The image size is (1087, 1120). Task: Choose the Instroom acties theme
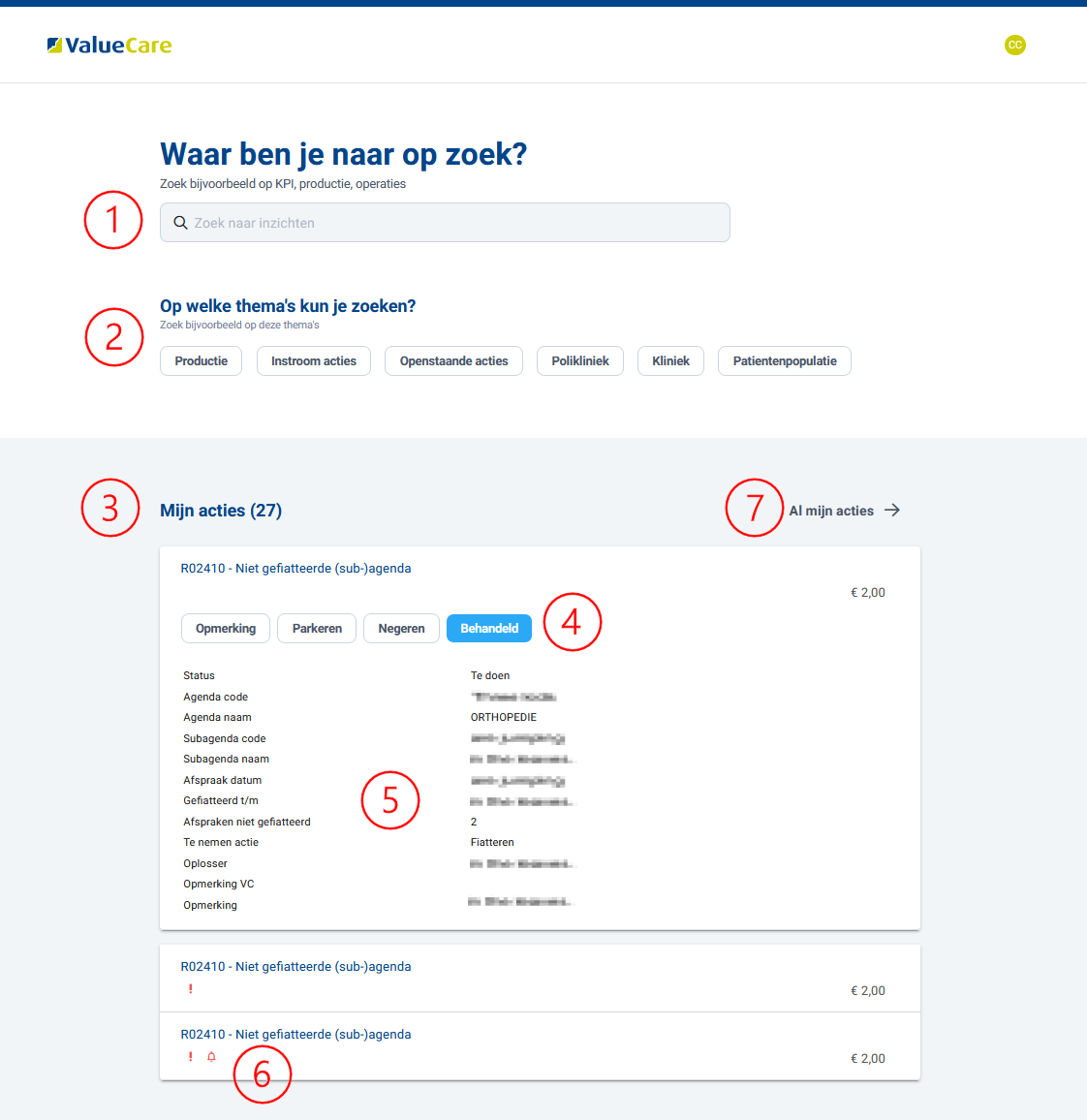click(313, 361)
